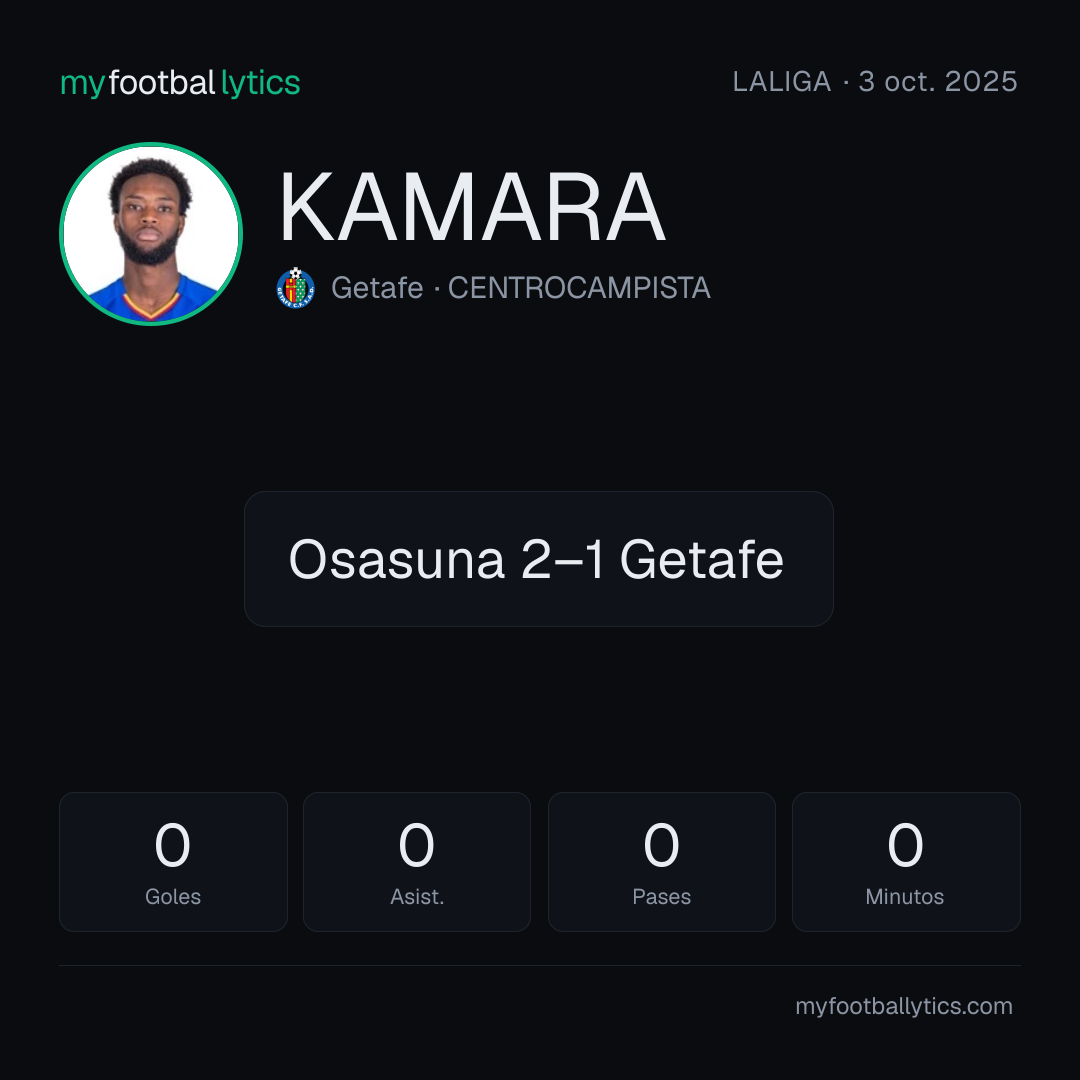This screenshot has height=1080, width=1080.
Task: Click the green 'lytics' part of logo
Action: (260, 83)
